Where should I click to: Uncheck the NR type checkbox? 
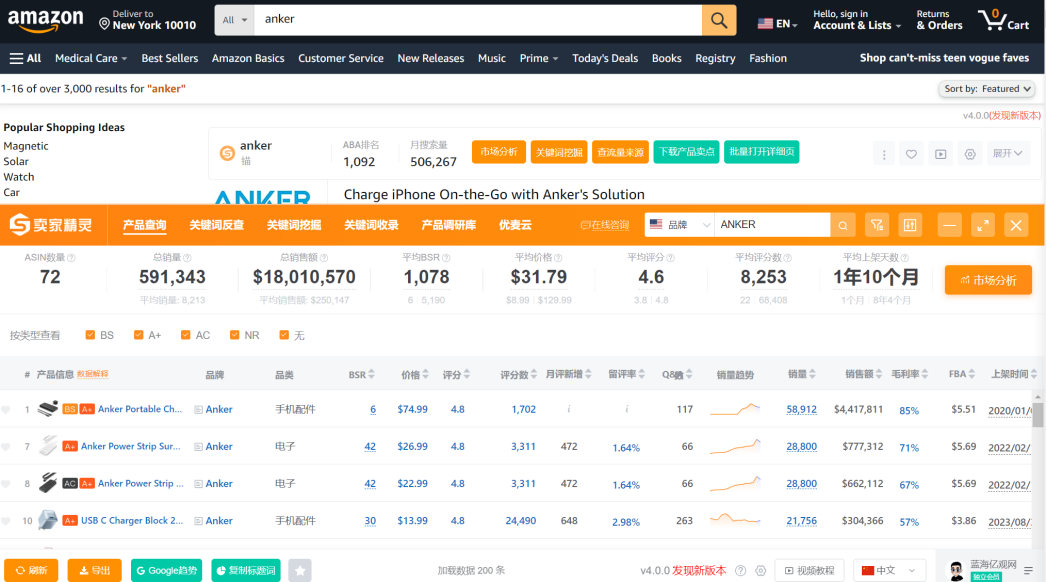pos(235,335)
